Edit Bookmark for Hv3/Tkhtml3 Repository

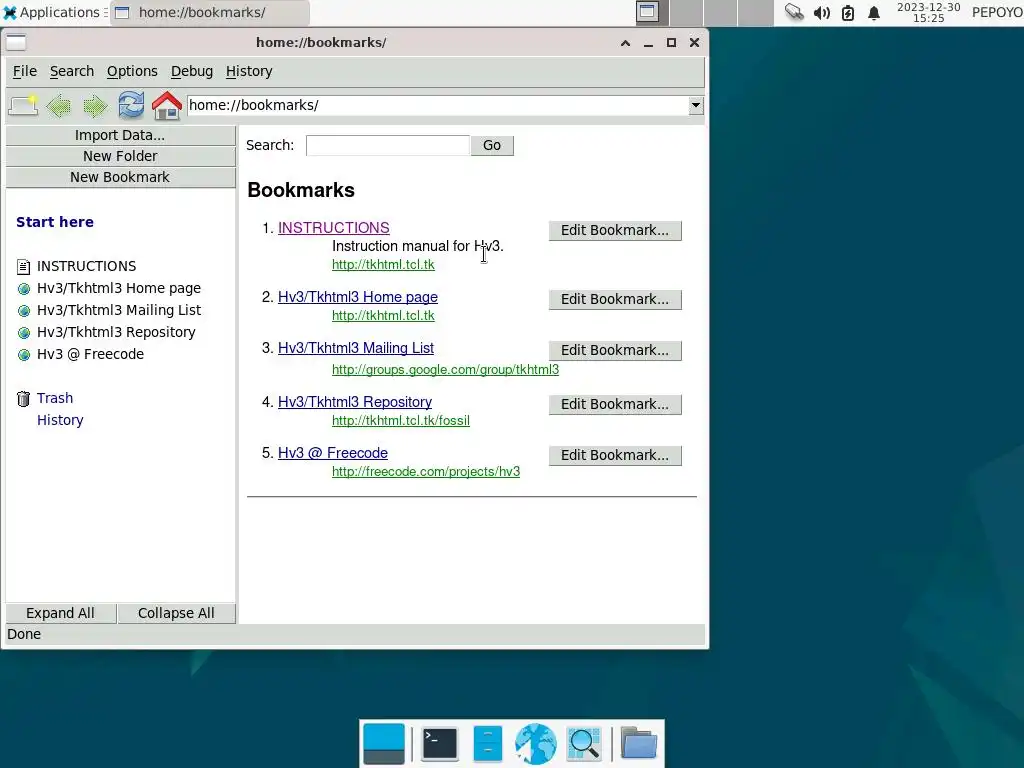615,404
